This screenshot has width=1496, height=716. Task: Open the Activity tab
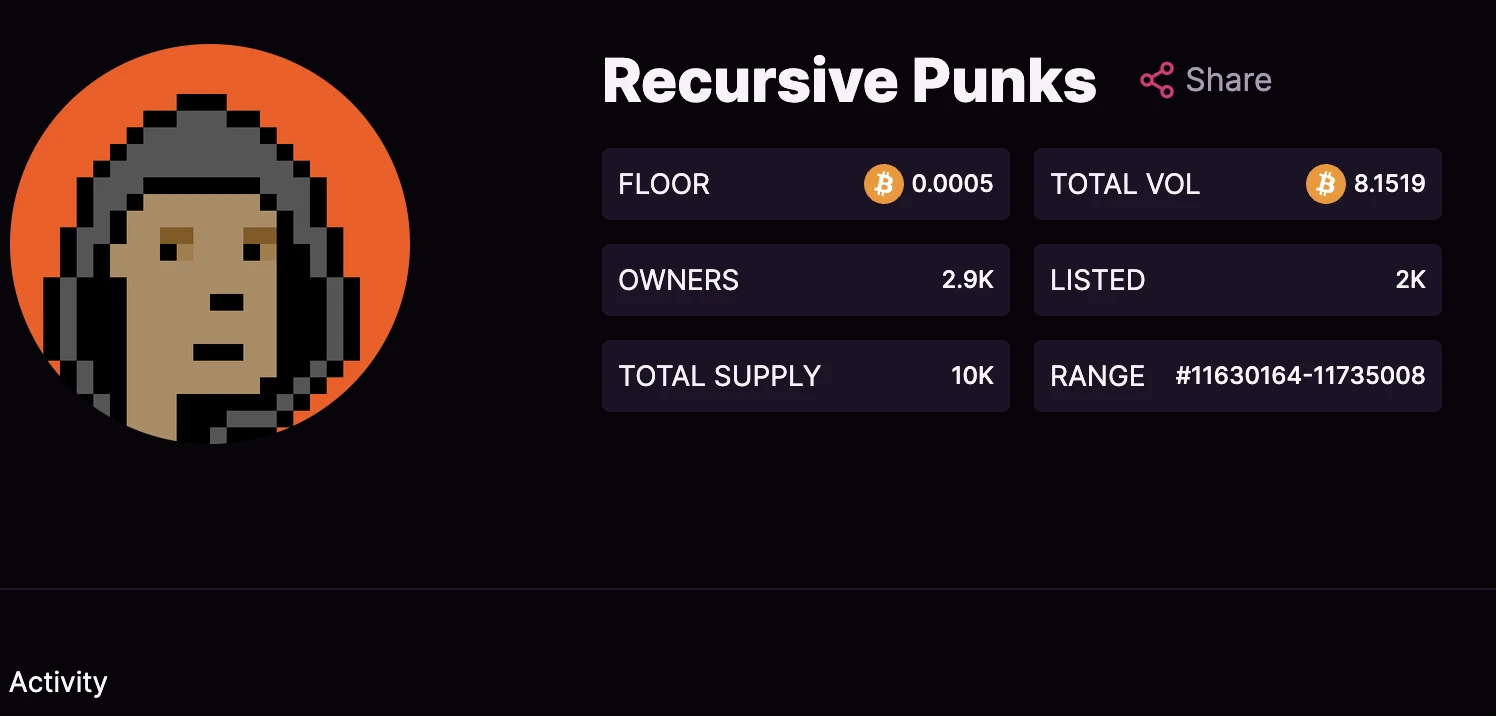point(58,683)
